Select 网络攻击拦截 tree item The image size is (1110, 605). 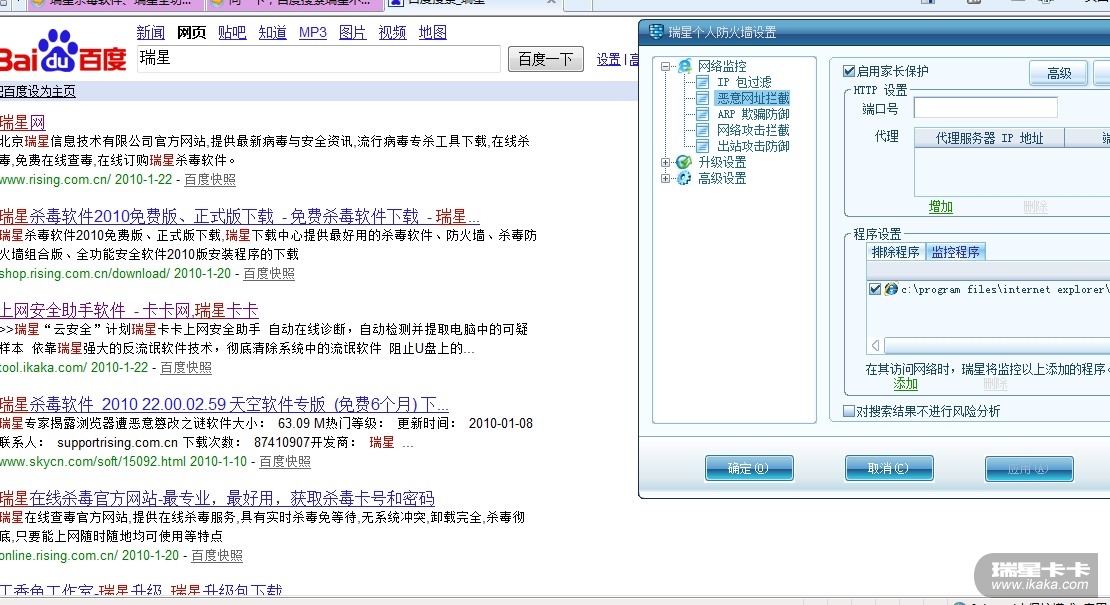pos(753,130)
